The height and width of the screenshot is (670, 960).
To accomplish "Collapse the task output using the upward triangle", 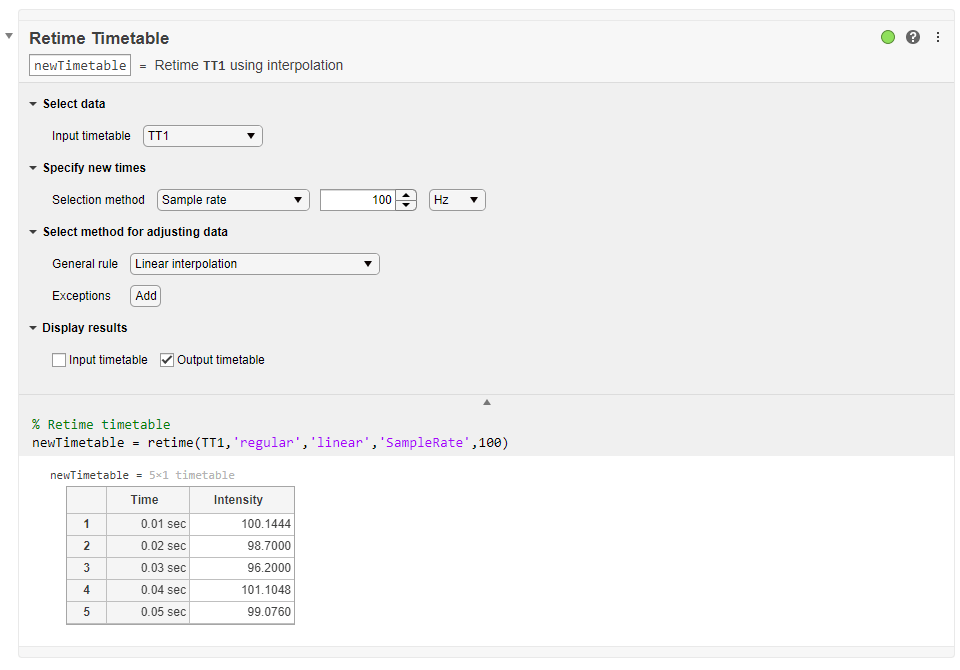I will click(x=486, y=401).
